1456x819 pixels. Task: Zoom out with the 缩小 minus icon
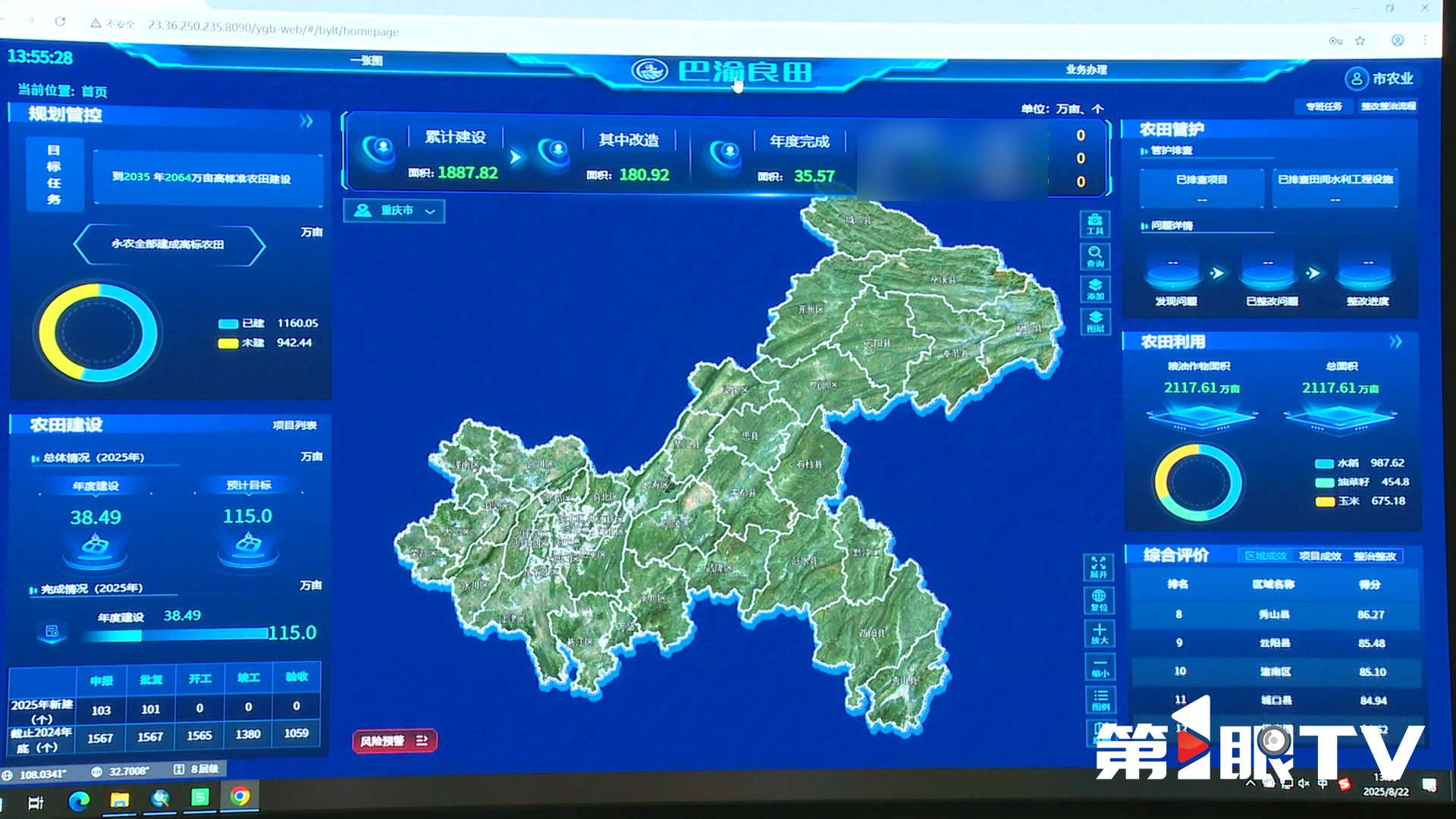(x=1100, y=666)
